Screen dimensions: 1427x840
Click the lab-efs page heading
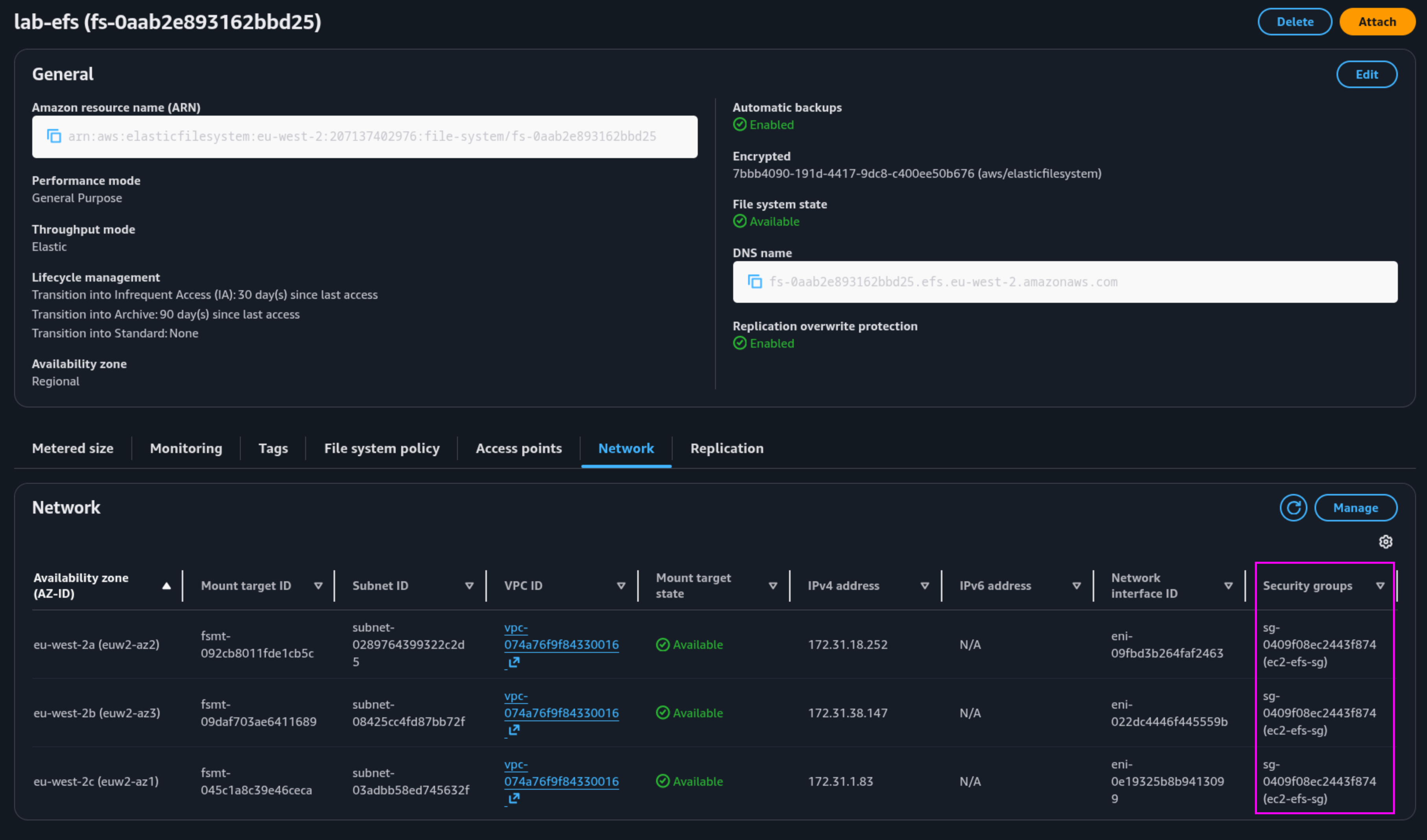click(168, 22)
